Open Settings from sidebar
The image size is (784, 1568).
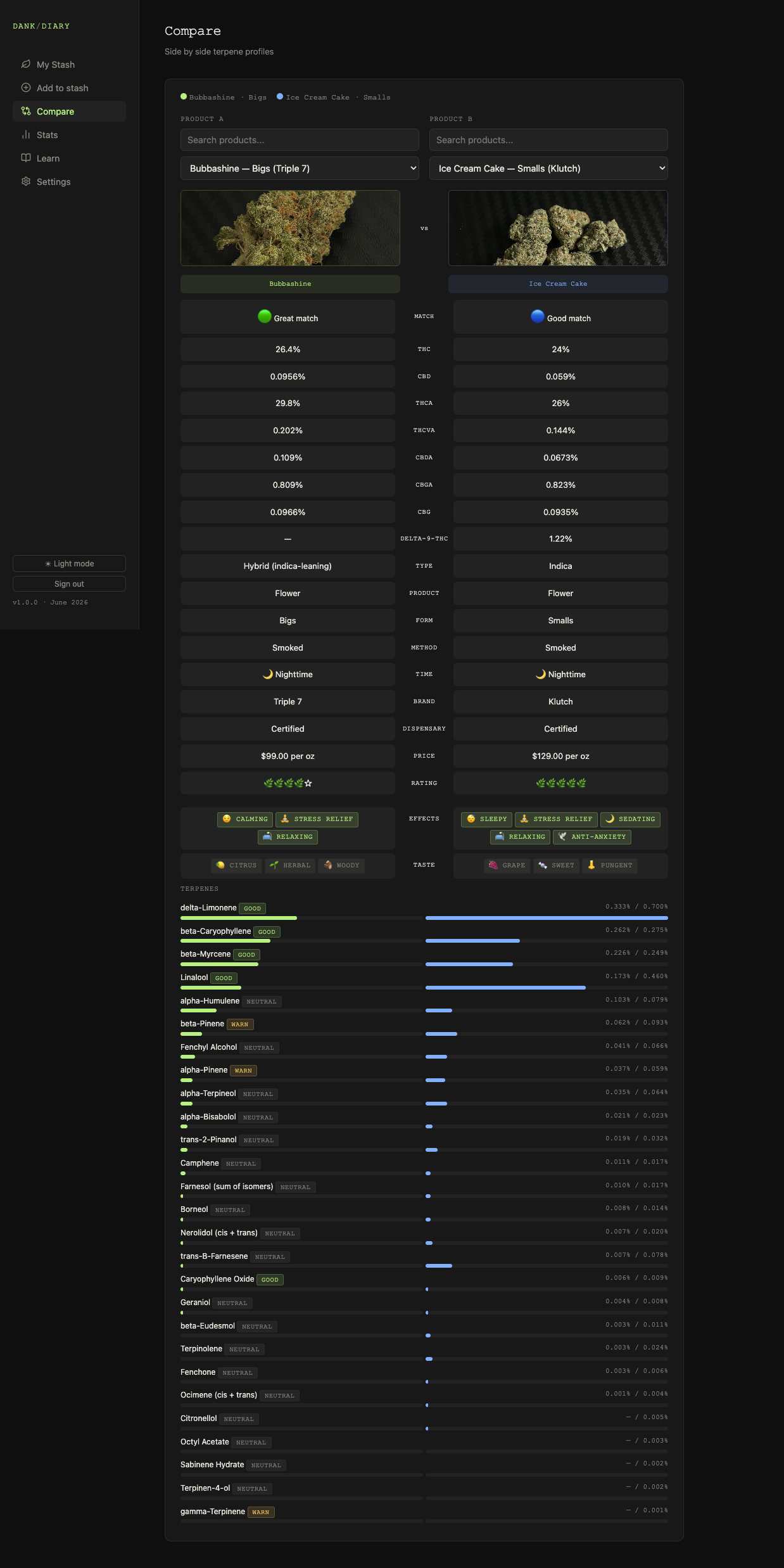click(x=69, y=182)
